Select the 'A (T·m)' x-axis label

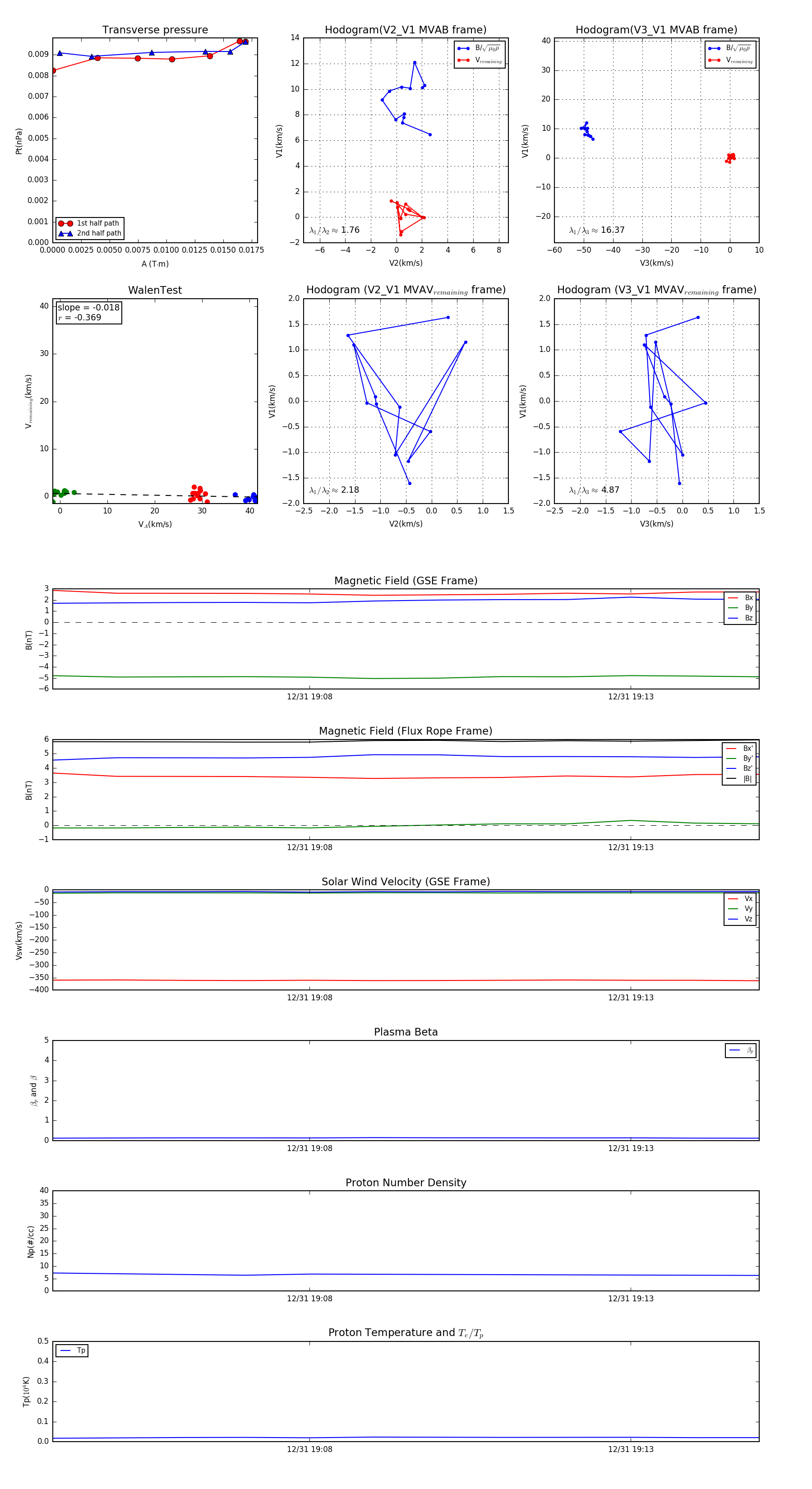tap(155, 264)
